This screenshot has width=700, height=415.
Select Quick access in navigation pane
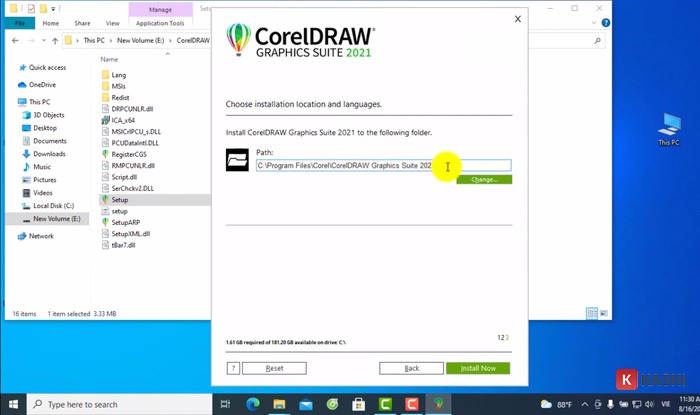tap(47, 68)
